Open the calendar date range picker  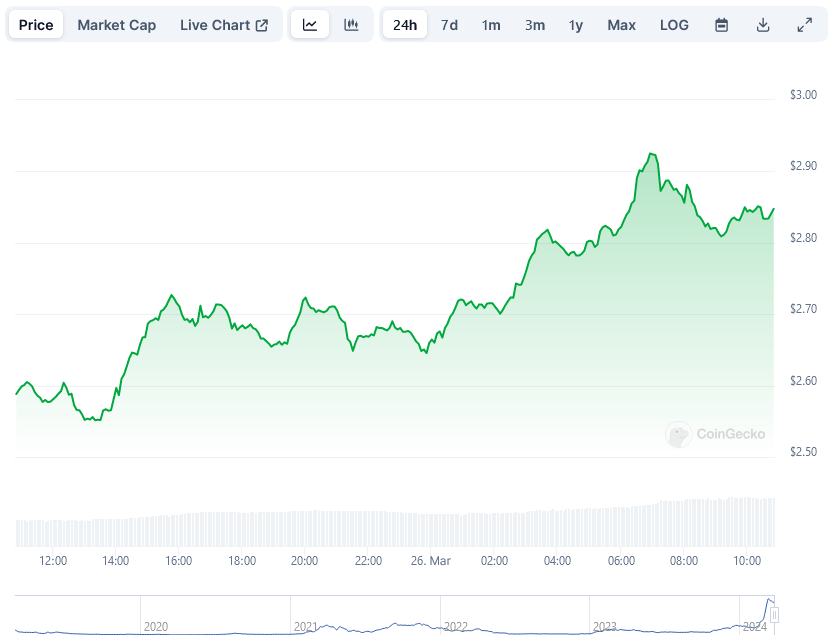click(722, 25)
